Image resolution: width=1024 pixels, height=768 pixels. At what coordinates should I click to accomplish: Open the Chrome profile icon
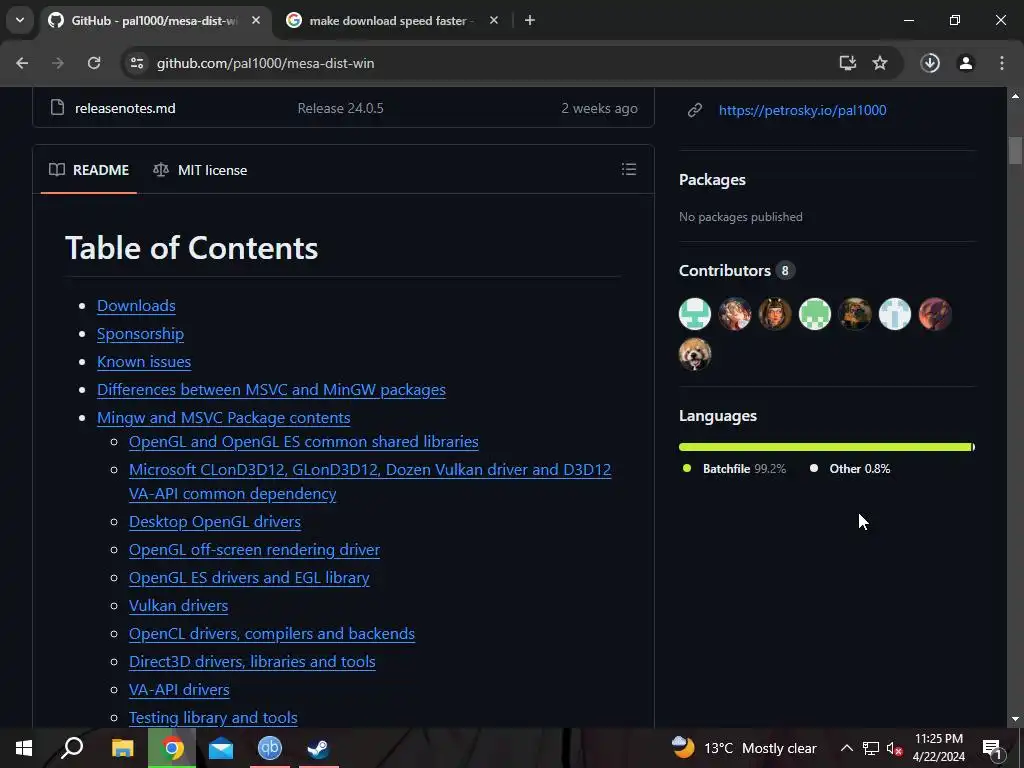point(966,63)
